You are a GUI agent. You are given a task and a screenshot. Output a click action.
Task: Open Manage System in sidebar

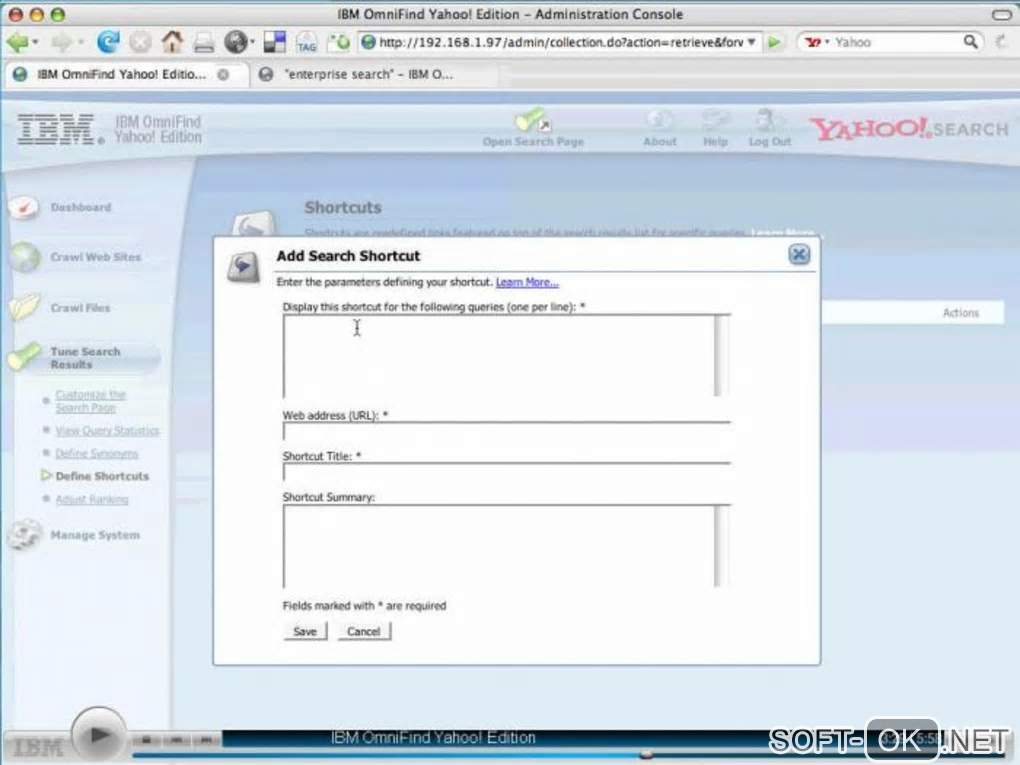click(95, 535)
